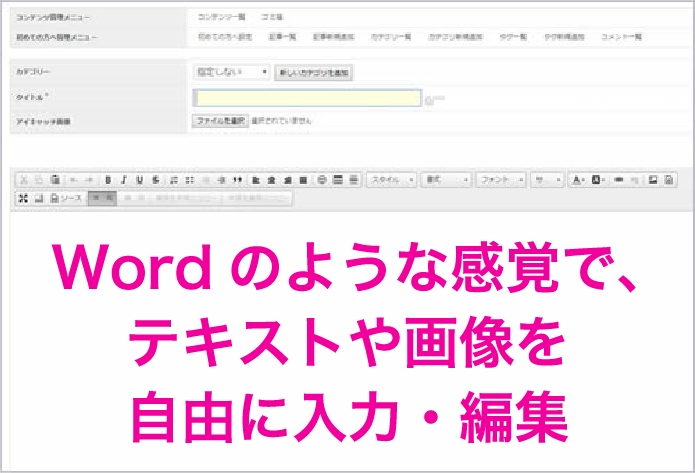Open 記事一覧 menu link
The width and height of the screenshot is (695, 473).
(x=282, y=37)
